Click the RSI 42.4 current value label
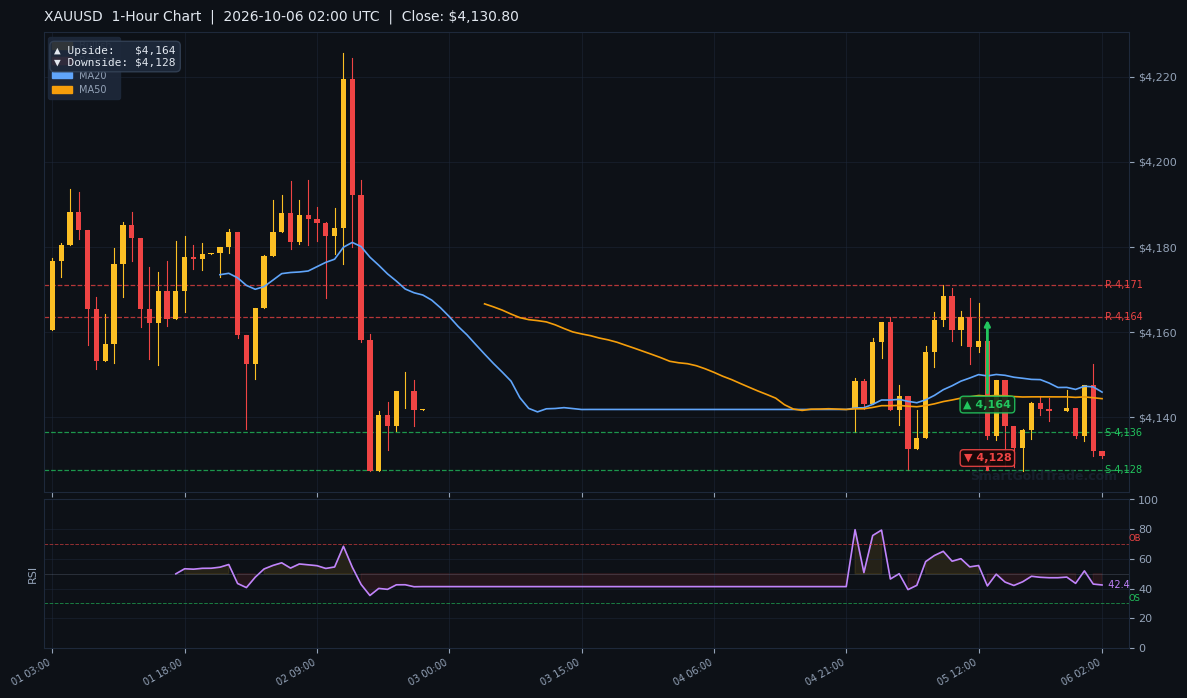Viewport: 1187px width, 698px height. [1118, 584]
